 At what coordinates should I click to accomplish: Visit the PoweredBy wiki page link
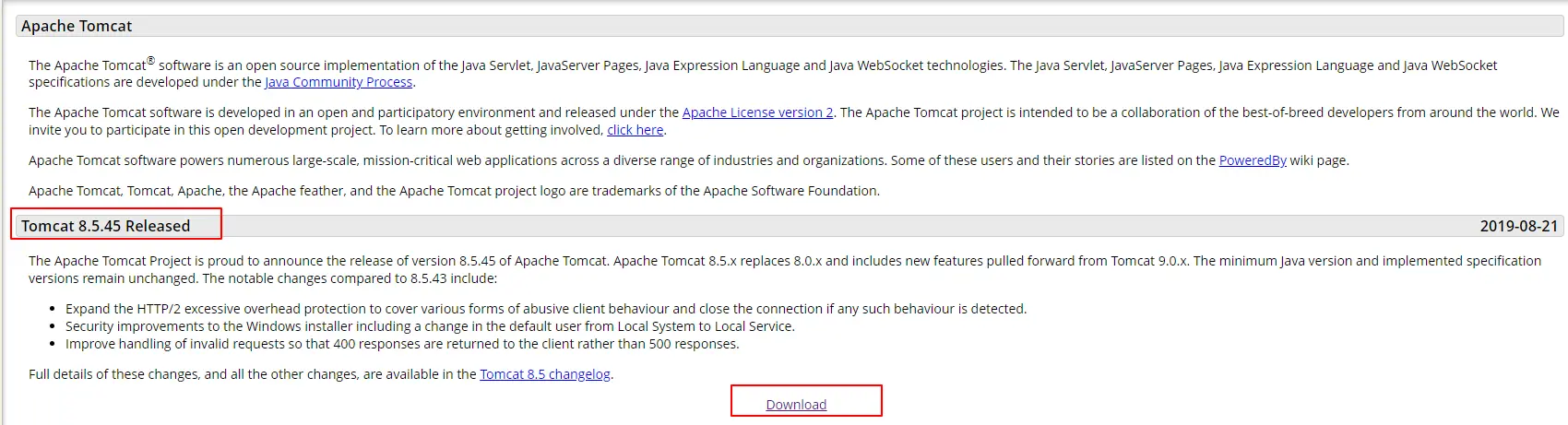pos(1253,160)
